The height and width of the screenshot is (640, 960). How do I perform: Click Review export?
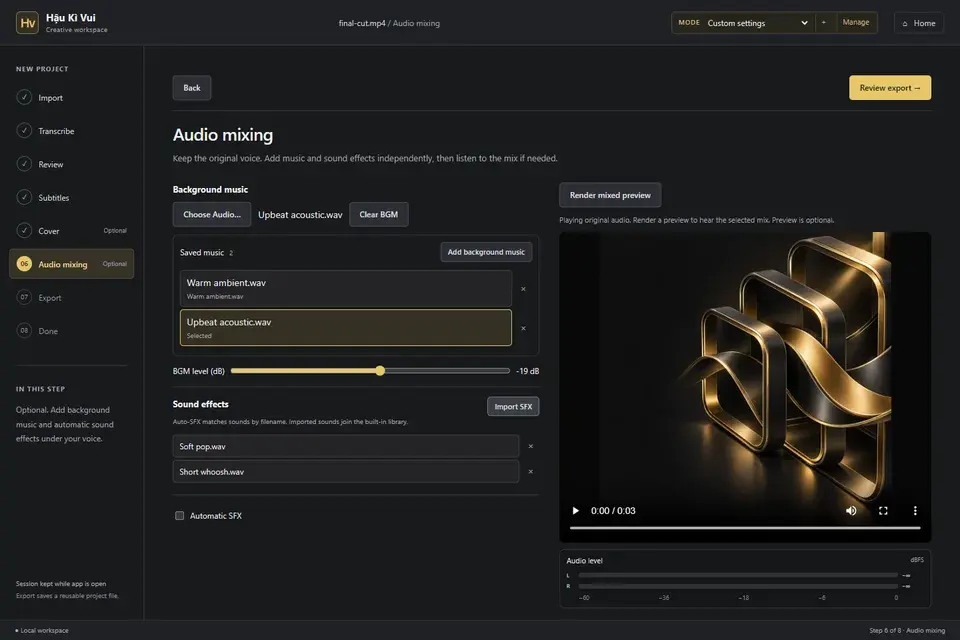pyautogui.click(x=890, y=88)
